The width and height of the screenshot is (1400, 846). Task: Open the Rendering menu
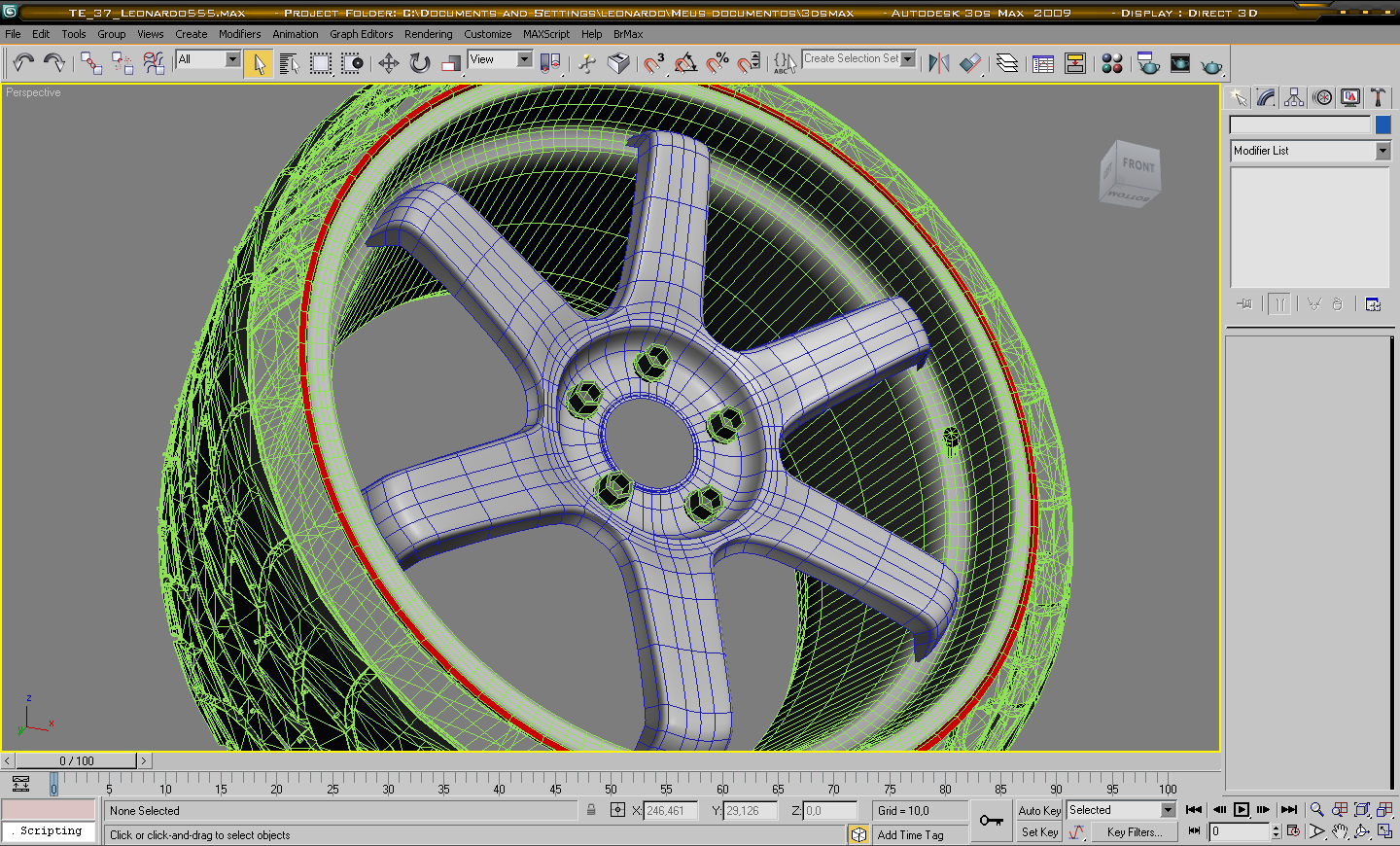click(x=429, y=34)
